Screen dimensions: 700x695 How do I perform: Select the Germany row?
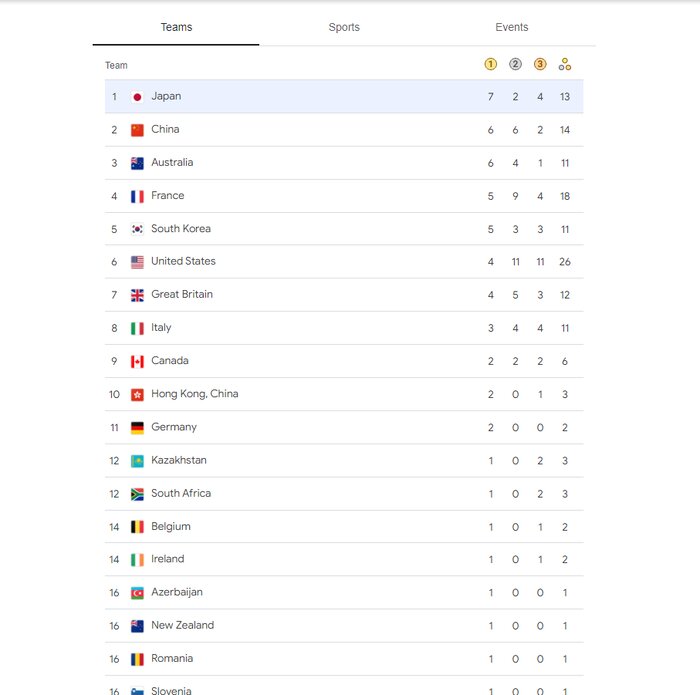174,427
